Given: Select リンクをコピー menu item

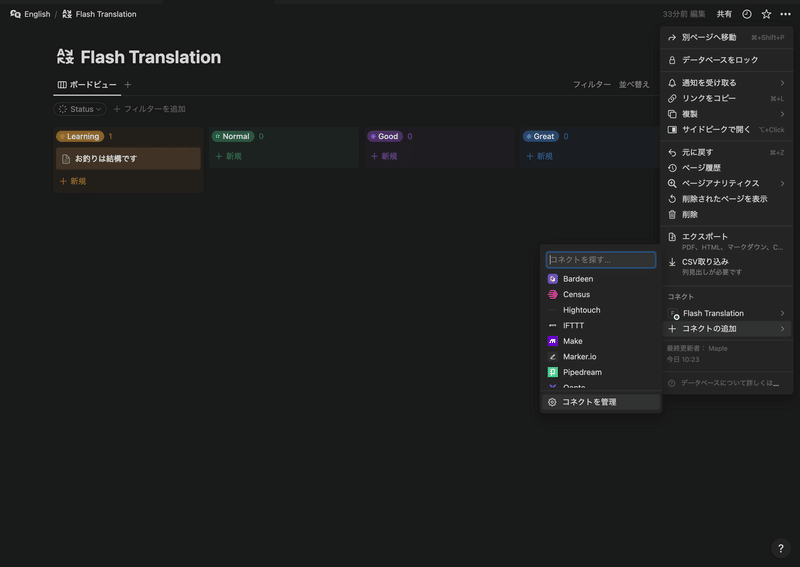Looking at the screenshot, I should (x=727, y=98).
